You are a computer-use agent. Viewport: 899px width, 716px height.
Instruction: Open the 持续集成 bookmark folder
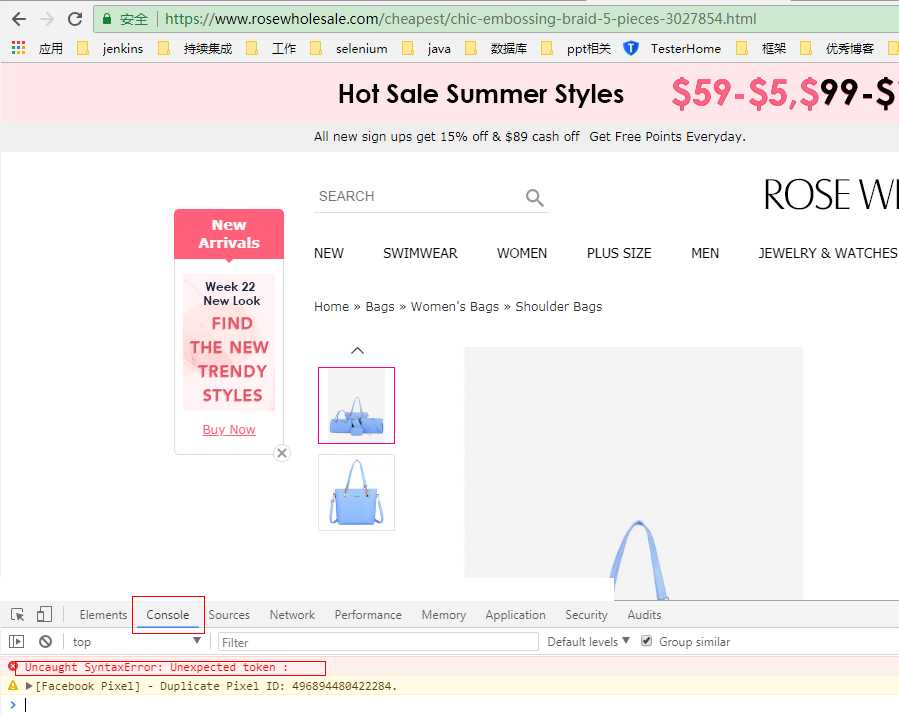click(x=195, y=49)
